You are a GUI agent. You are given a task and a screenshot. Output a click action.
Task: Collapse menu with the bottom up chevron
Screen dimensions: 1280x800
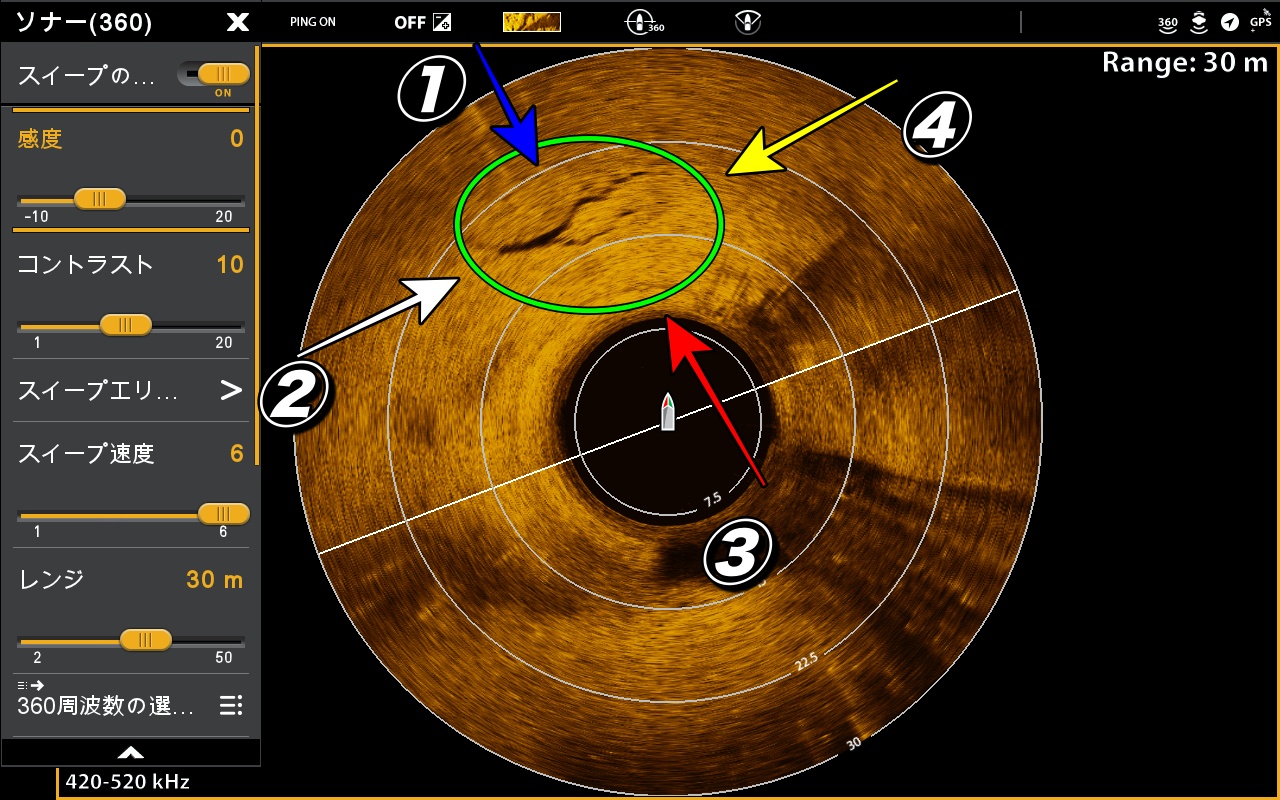click(x=131, y=752)
